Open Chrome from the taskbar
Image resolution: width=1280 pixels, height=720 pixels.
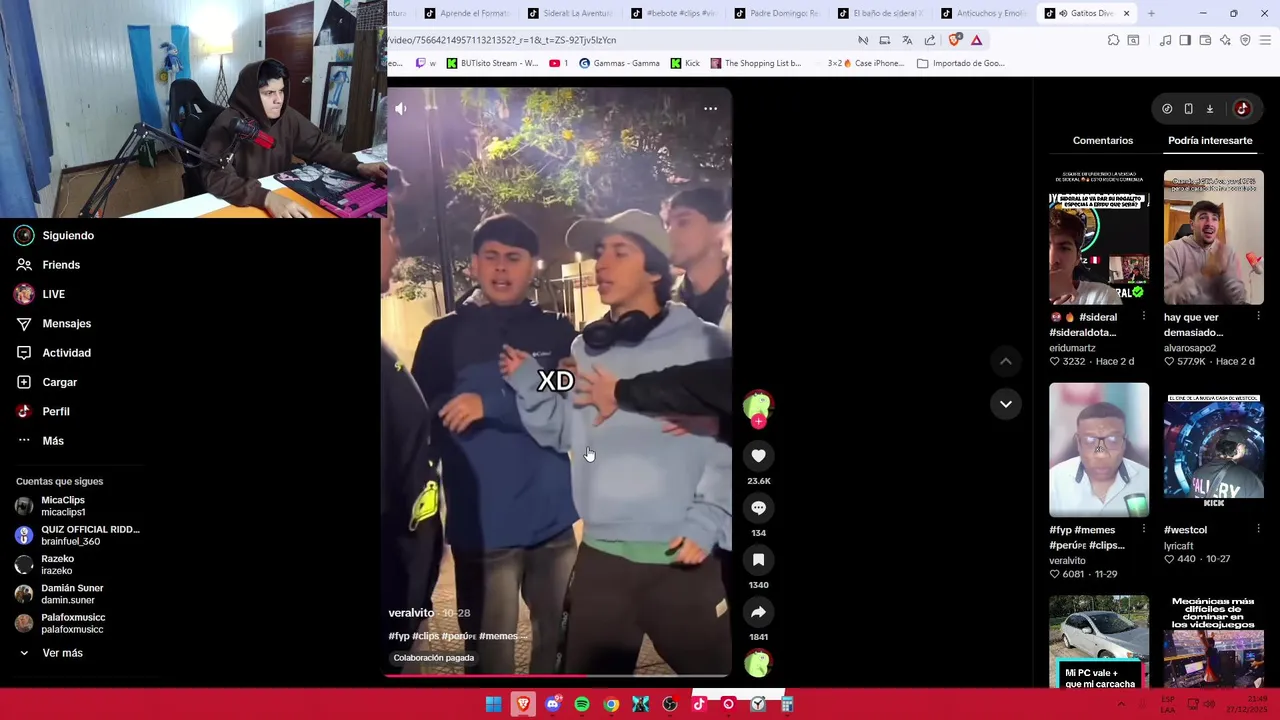(x=611, y=705)
